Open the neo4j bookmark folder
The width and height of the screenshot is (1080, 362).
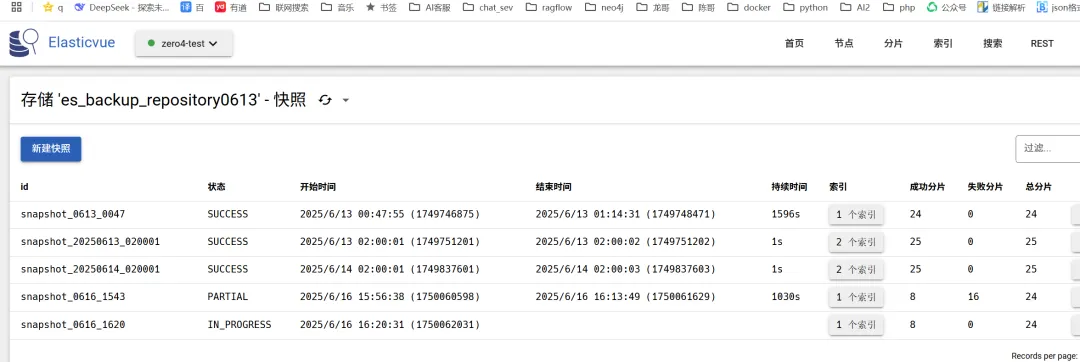coord(604,8)
